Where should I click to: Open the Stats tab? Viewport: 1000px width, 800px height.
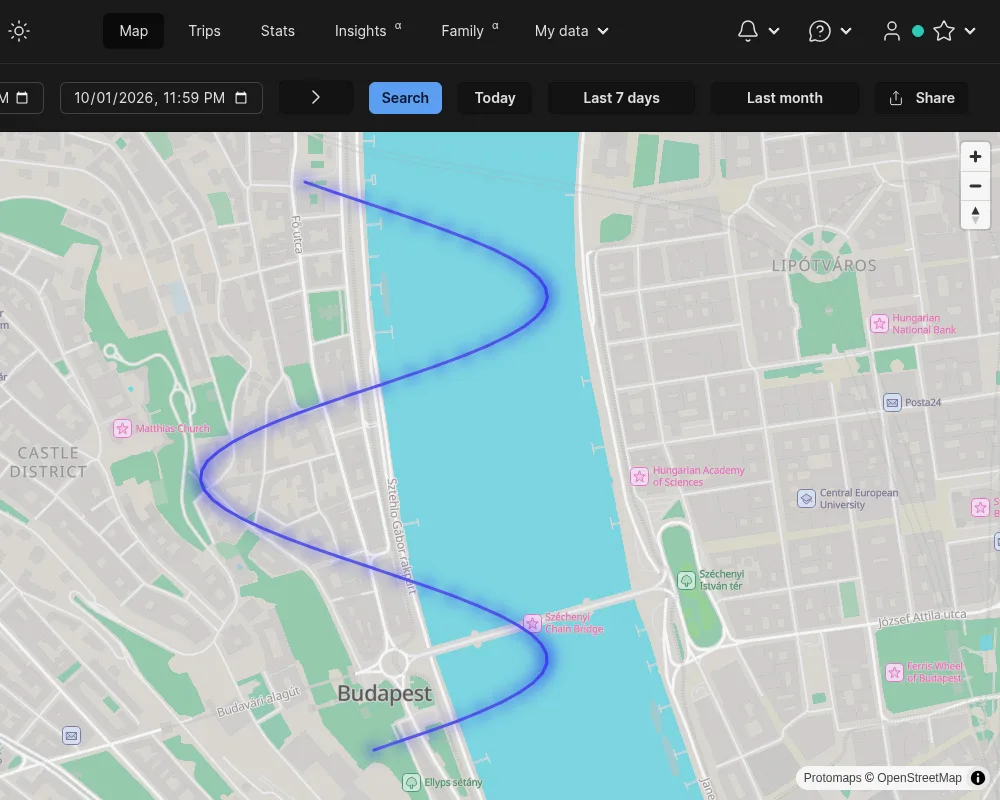coord(277,31)
